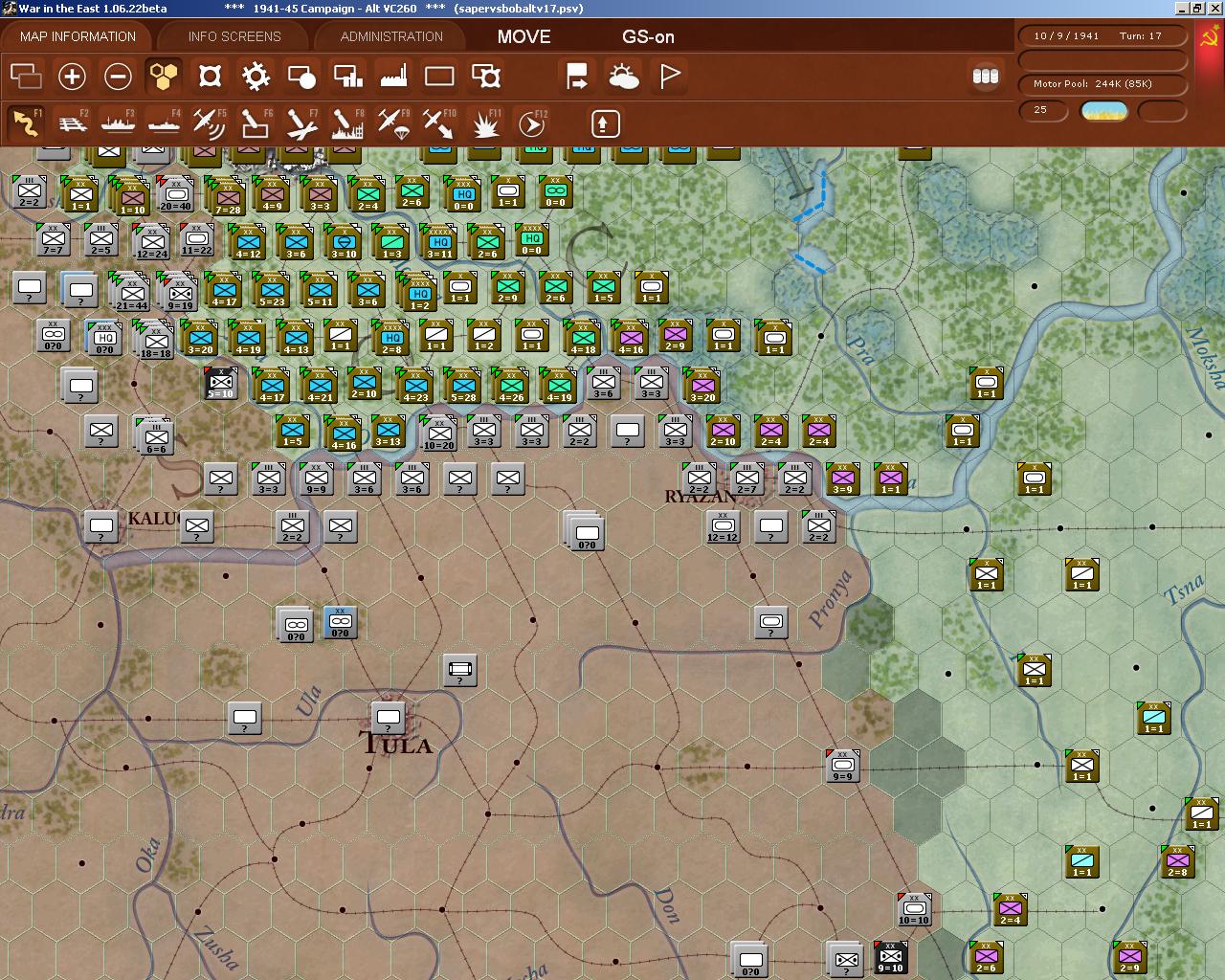Open the ADMINISTRATION tab

tap(391, 36)
